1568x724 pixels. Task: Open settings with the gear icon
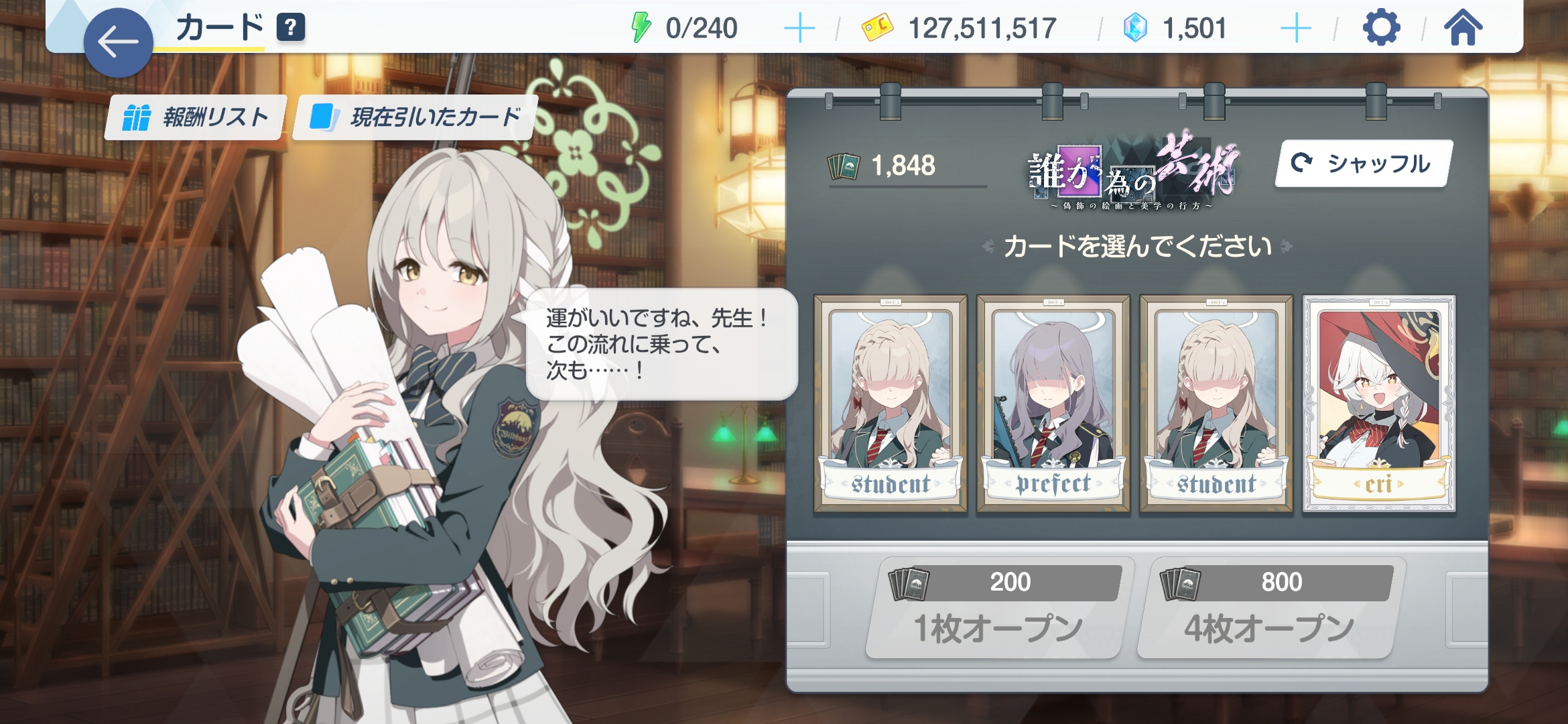pyautogui.click(x=1382, y=28)
